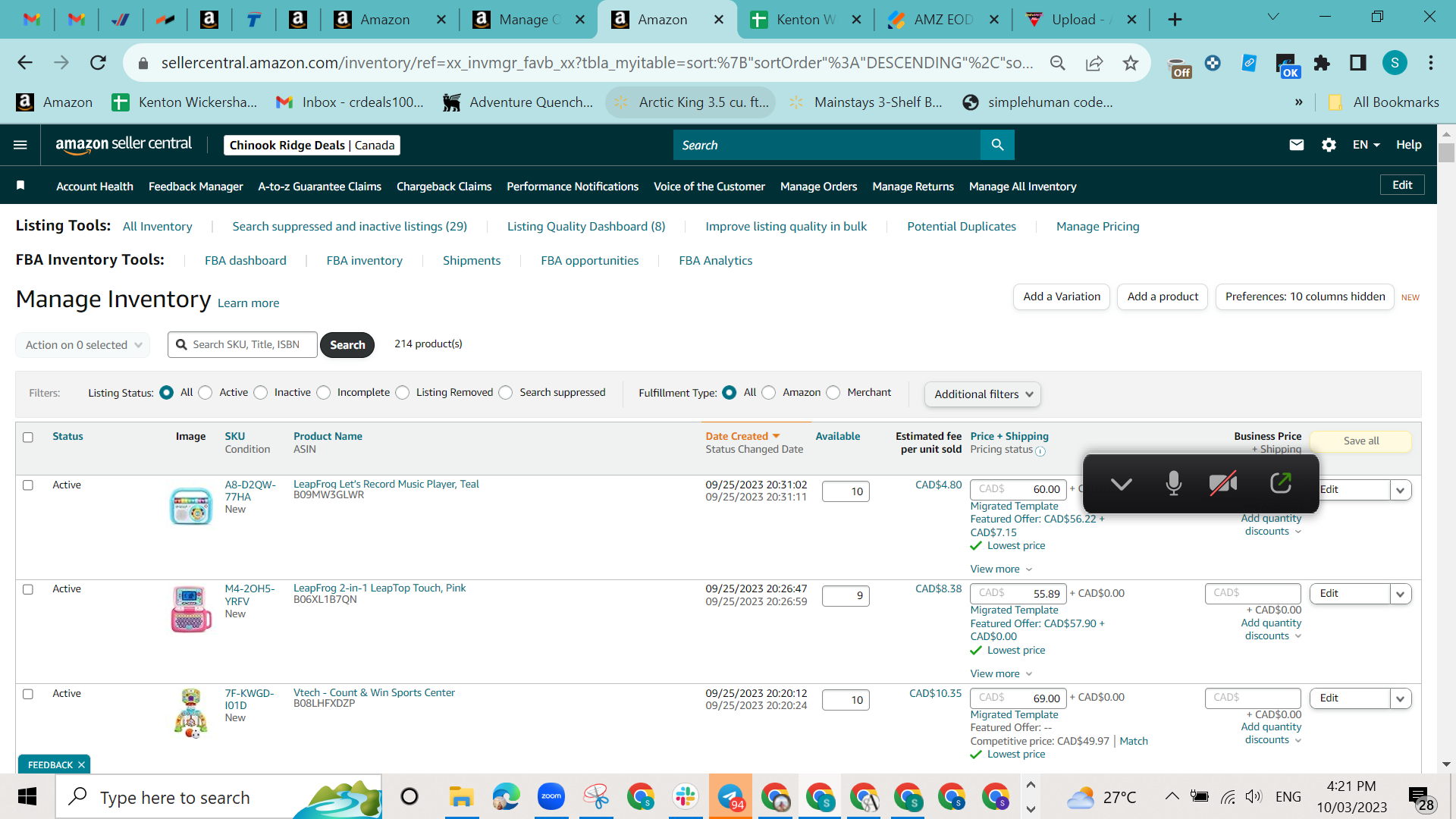Viewport: 1456px width, 819px height.
Task: Click the LeapTop Touch product thumbnail
Action: 190,609
